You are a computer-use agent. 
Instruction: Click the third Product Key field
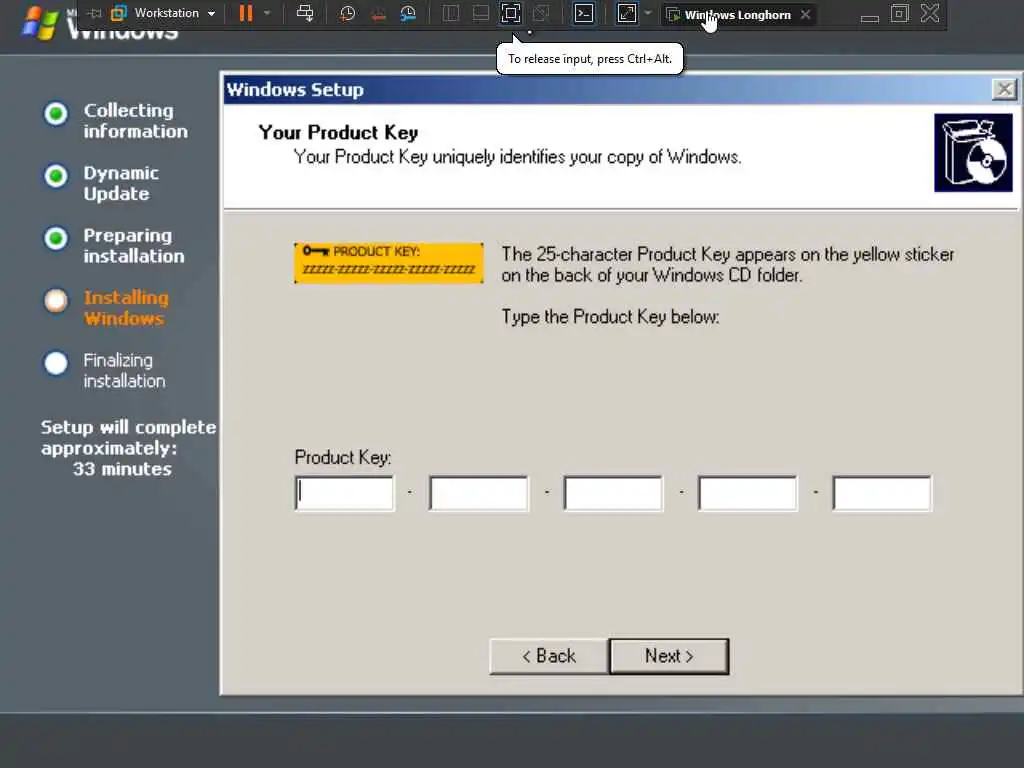pyautogui.click(x=613, y=493)
